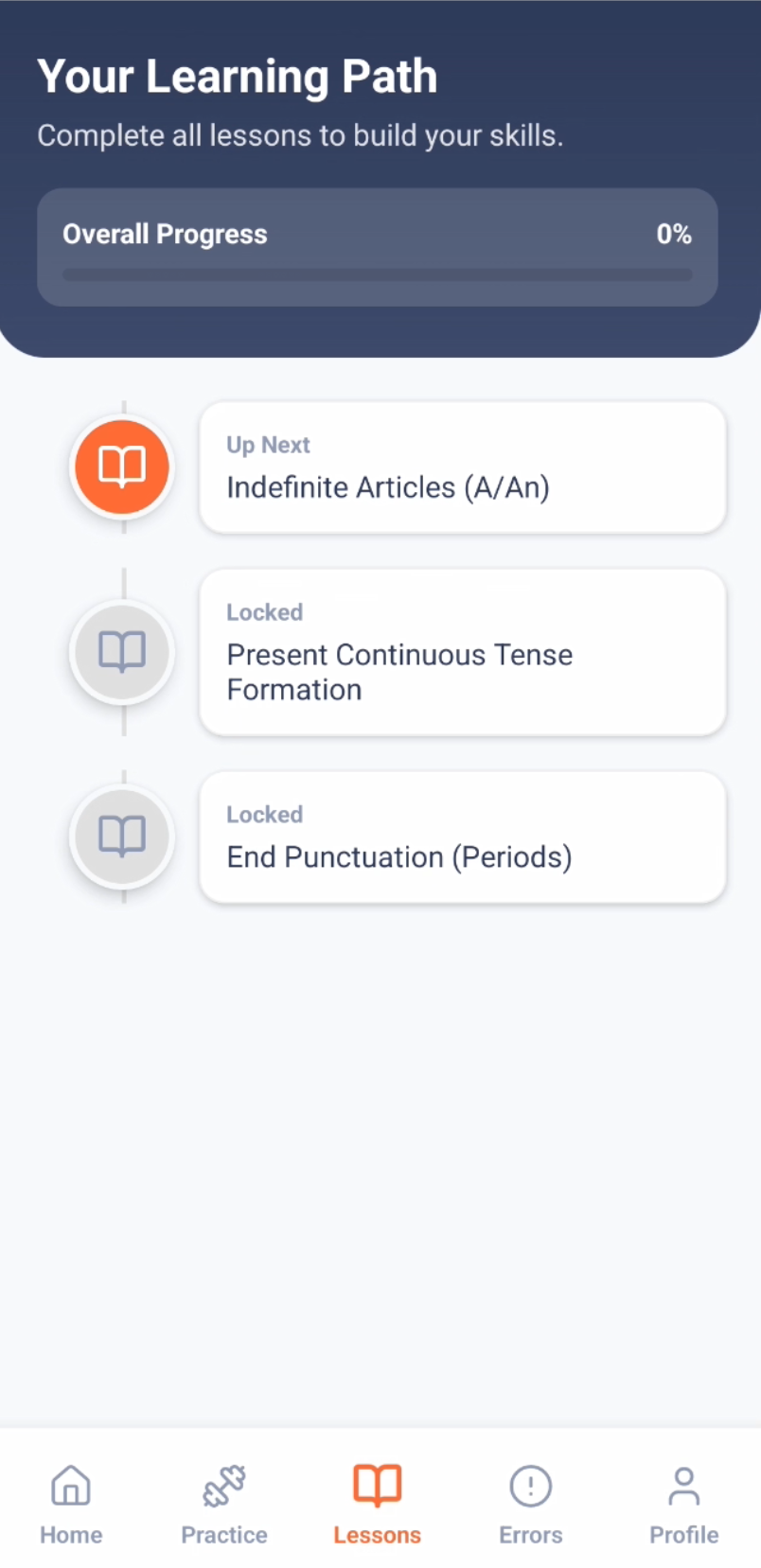Open the Indefinite Articles (A/An) lesson card
Image resolution: width=761 pixels, height=1568 pixels.
463,467
